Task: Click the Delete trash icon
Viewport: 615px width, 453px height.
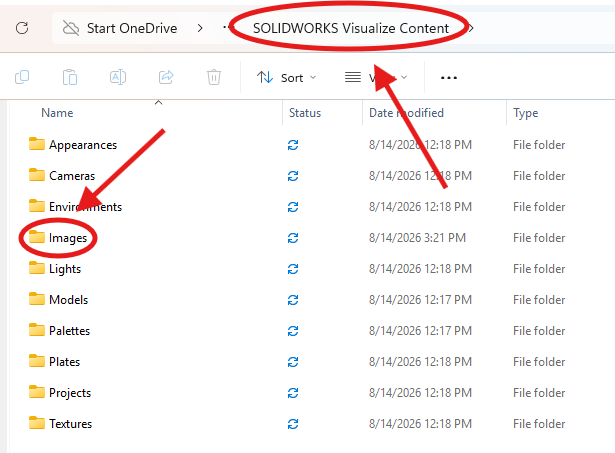Action: (214, 77)
